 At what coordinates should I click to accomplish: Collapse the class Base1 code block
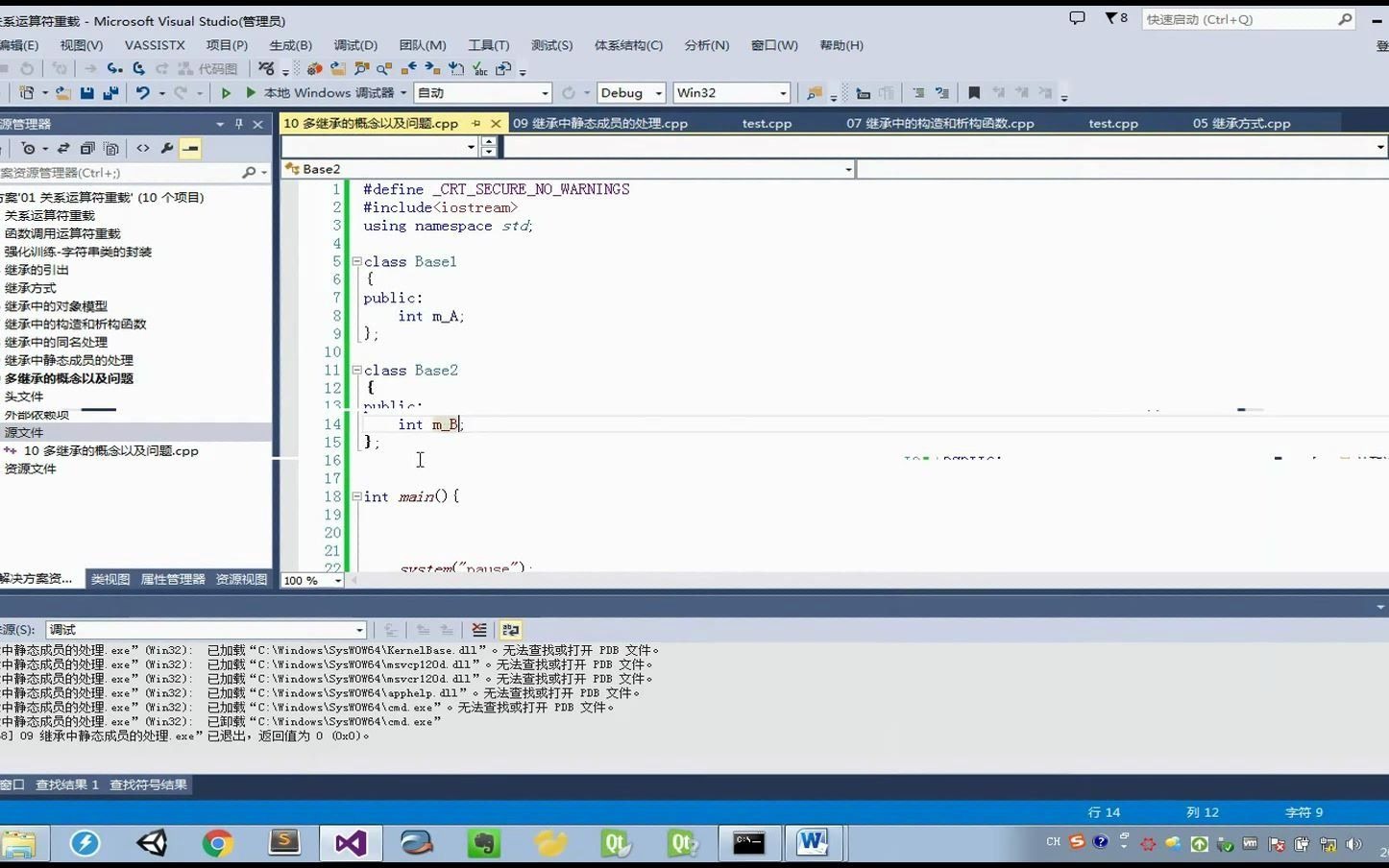(x=356, y=261)
